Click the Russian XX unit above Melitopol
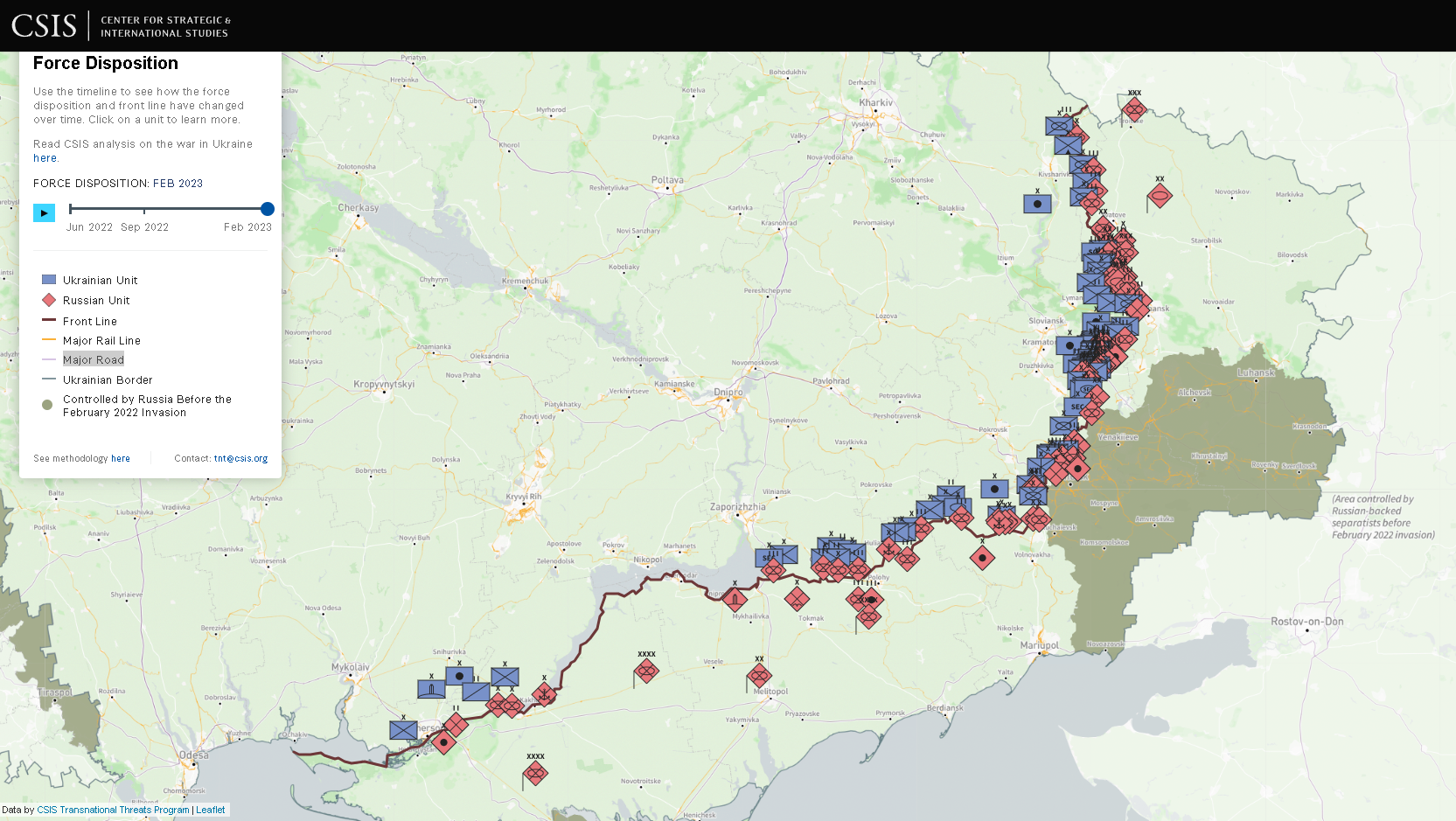 759,675
